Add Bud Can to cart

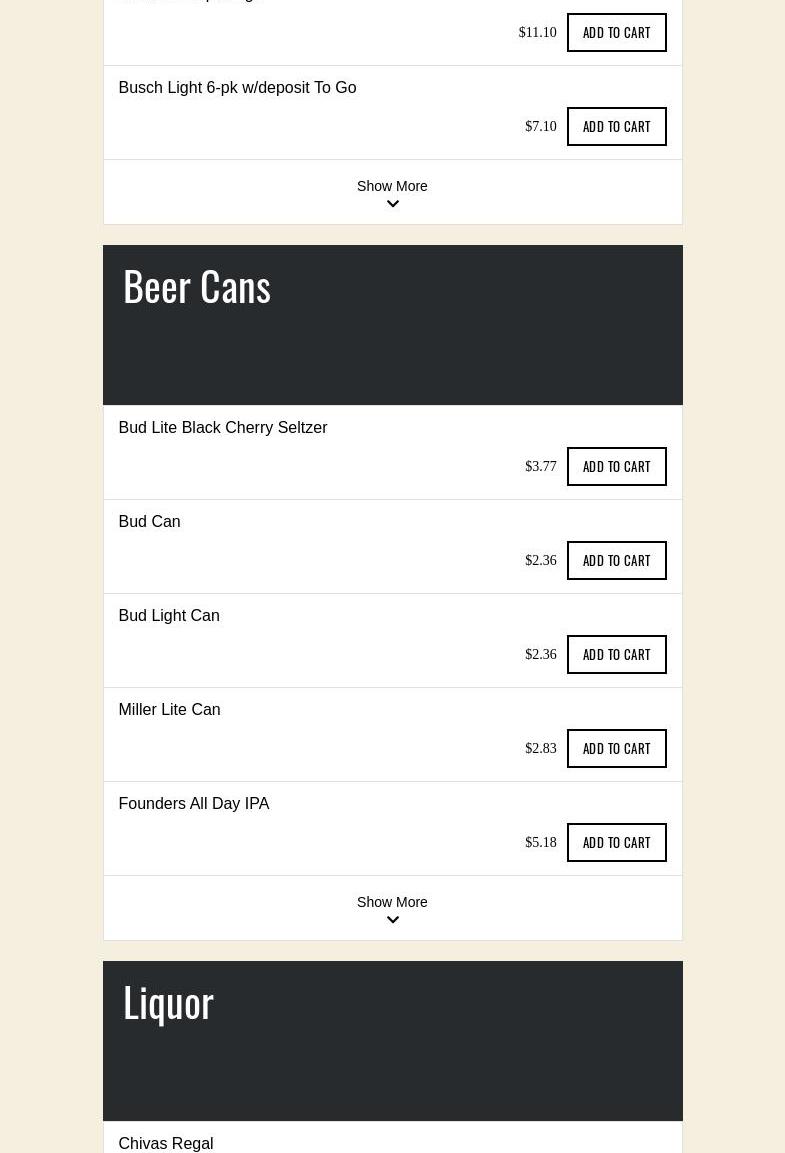point(617,560)
